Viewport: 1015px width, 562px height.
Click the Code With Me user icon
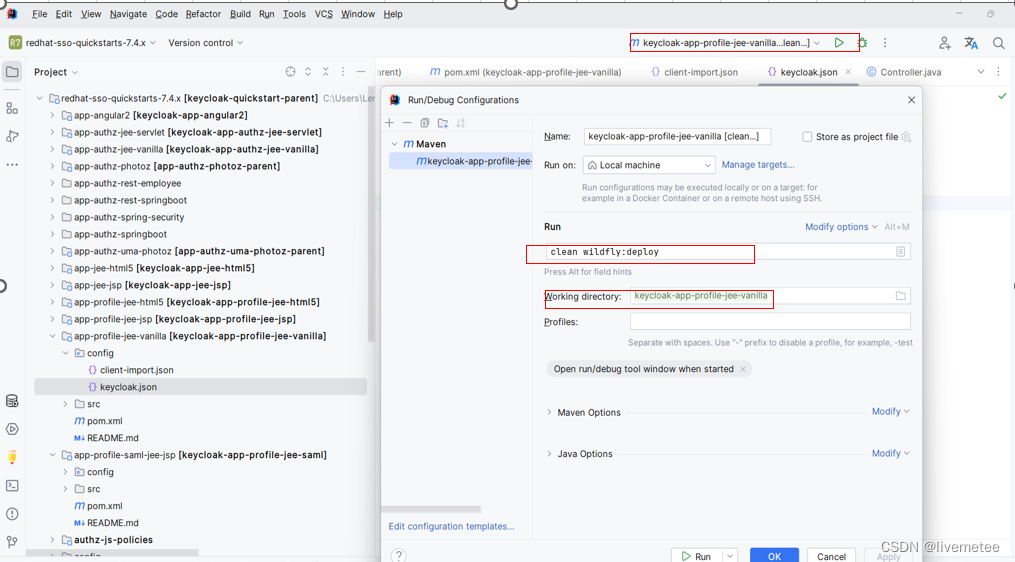pos(944,43)
